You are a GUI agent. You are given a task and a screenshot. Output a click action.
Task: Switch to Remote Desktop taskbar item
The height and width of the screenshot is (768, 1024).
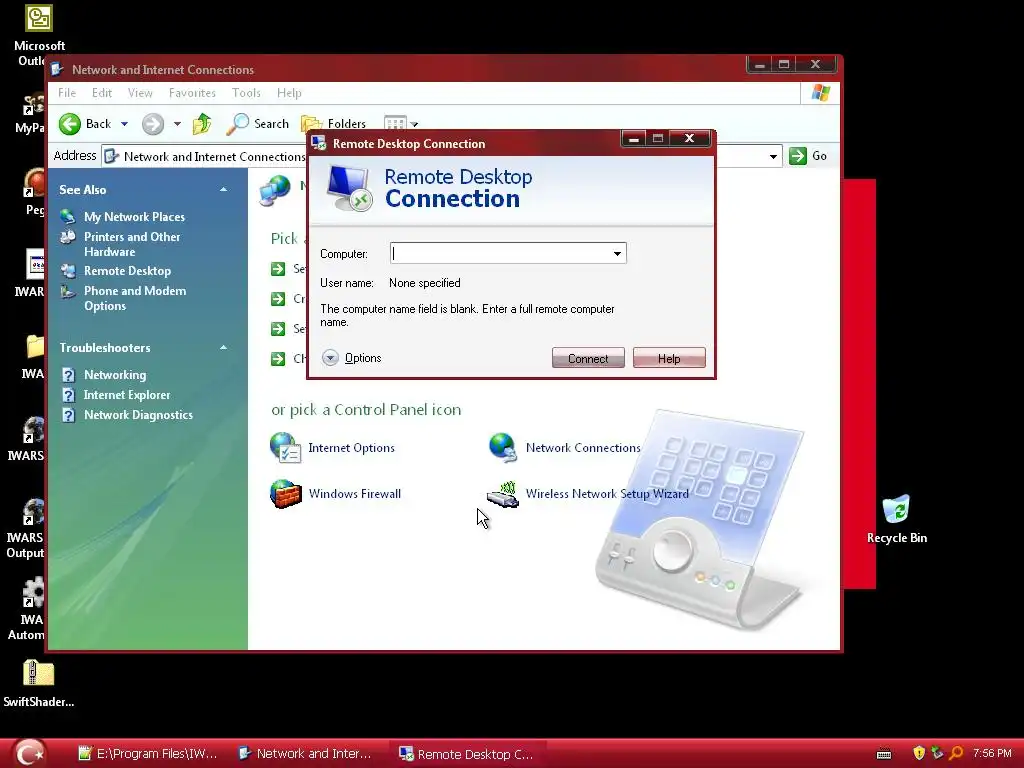[466, 754]
